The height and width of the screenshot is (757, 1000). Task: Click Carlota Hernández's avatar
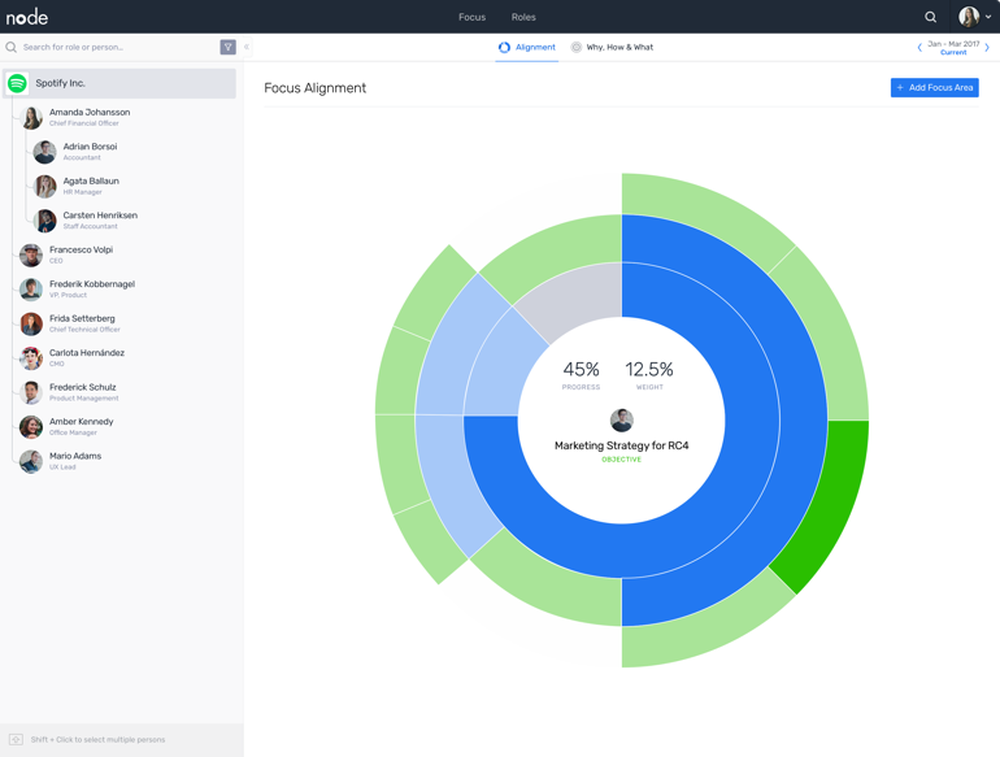pyautogui.click(x=31, y=358)
